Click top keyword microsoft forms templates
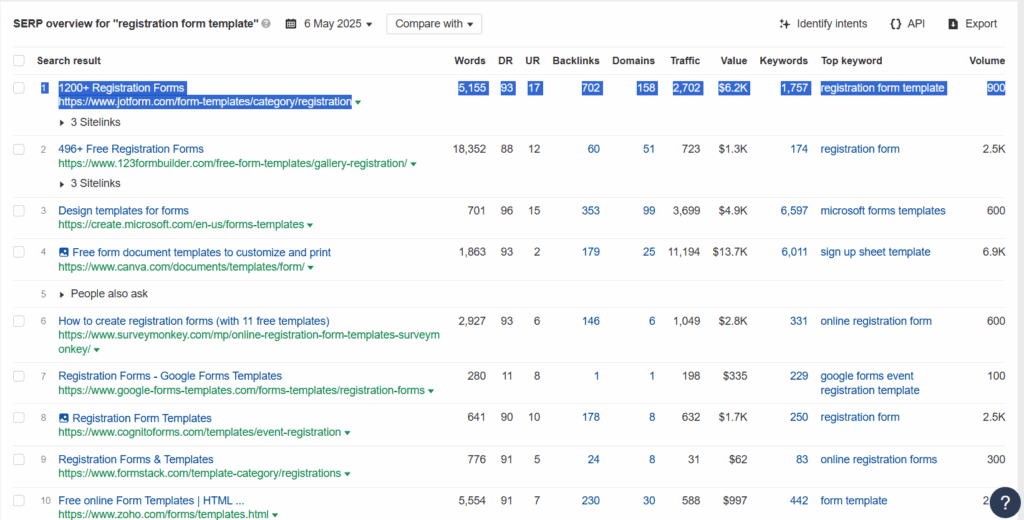1024x520 pixels. (x=883, y=210)
